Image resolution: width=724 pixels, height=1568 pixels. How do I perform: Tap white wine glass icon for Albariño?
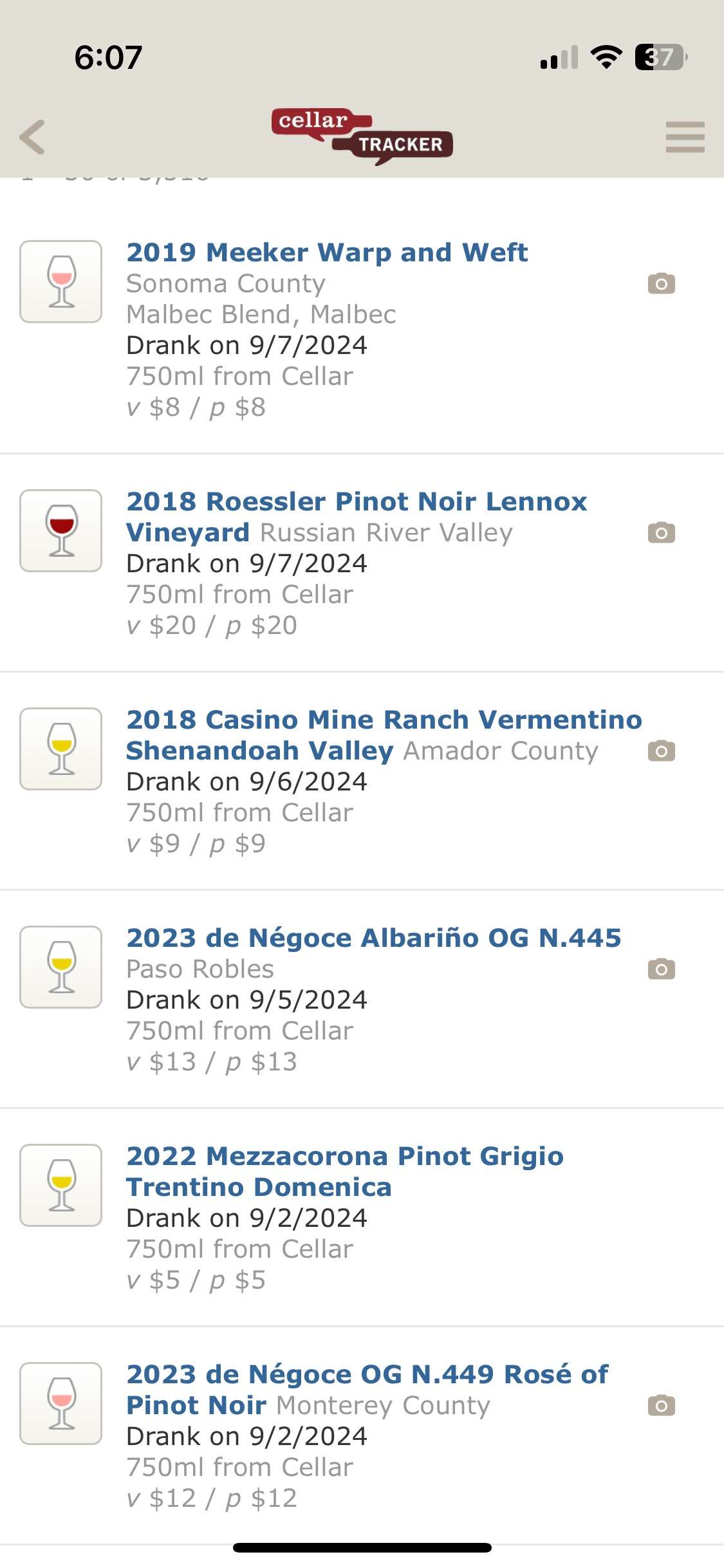[x=61, y=967]
